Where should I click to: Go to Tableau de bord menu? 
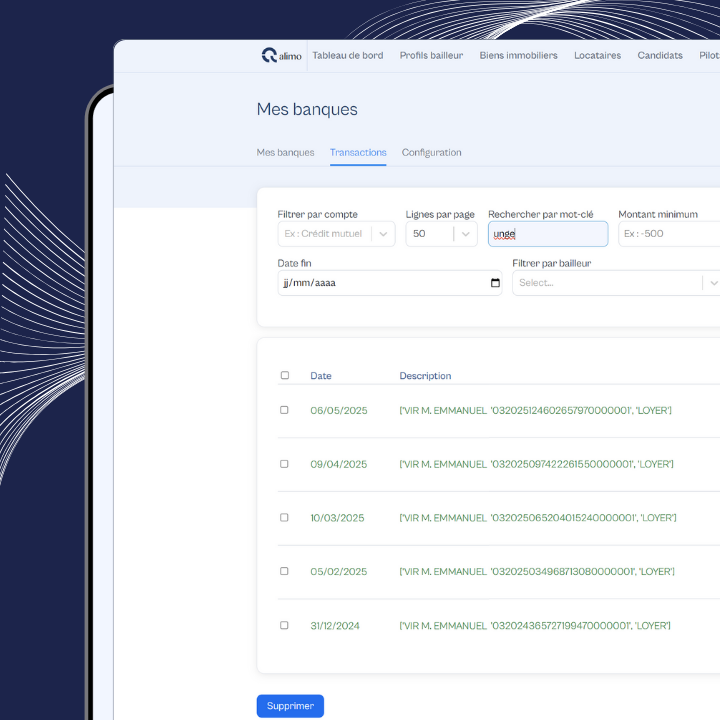347,56
